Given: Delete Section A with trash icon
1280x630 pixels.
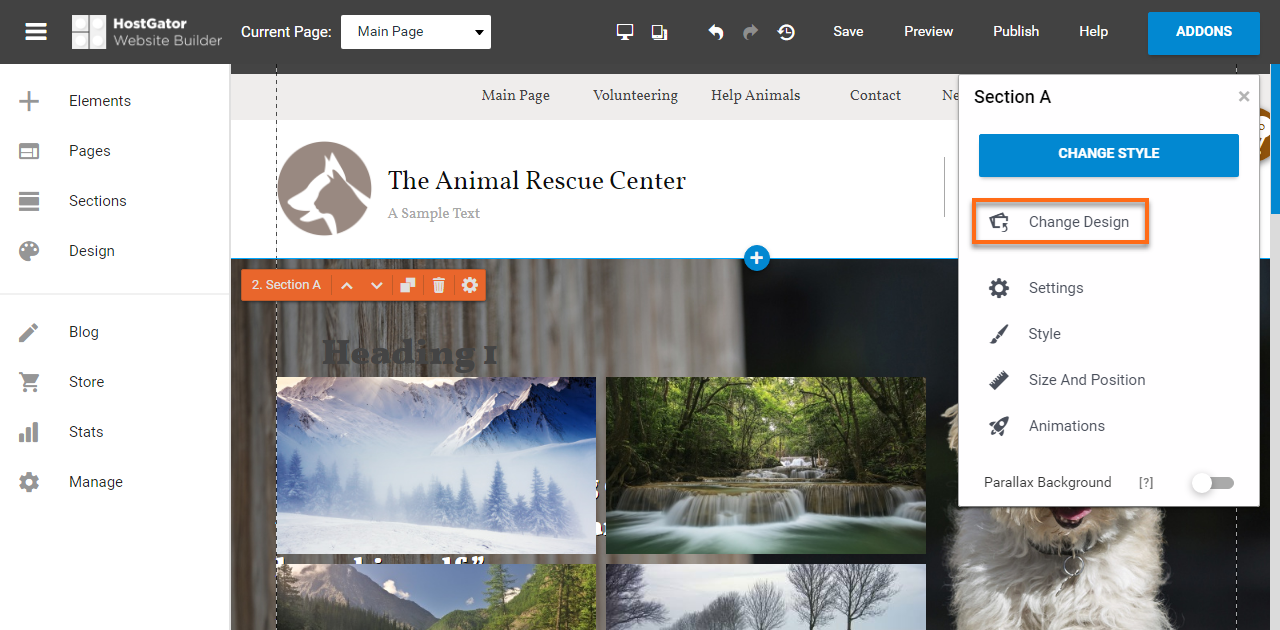Looking at the screenshot, I should (438, 285).
